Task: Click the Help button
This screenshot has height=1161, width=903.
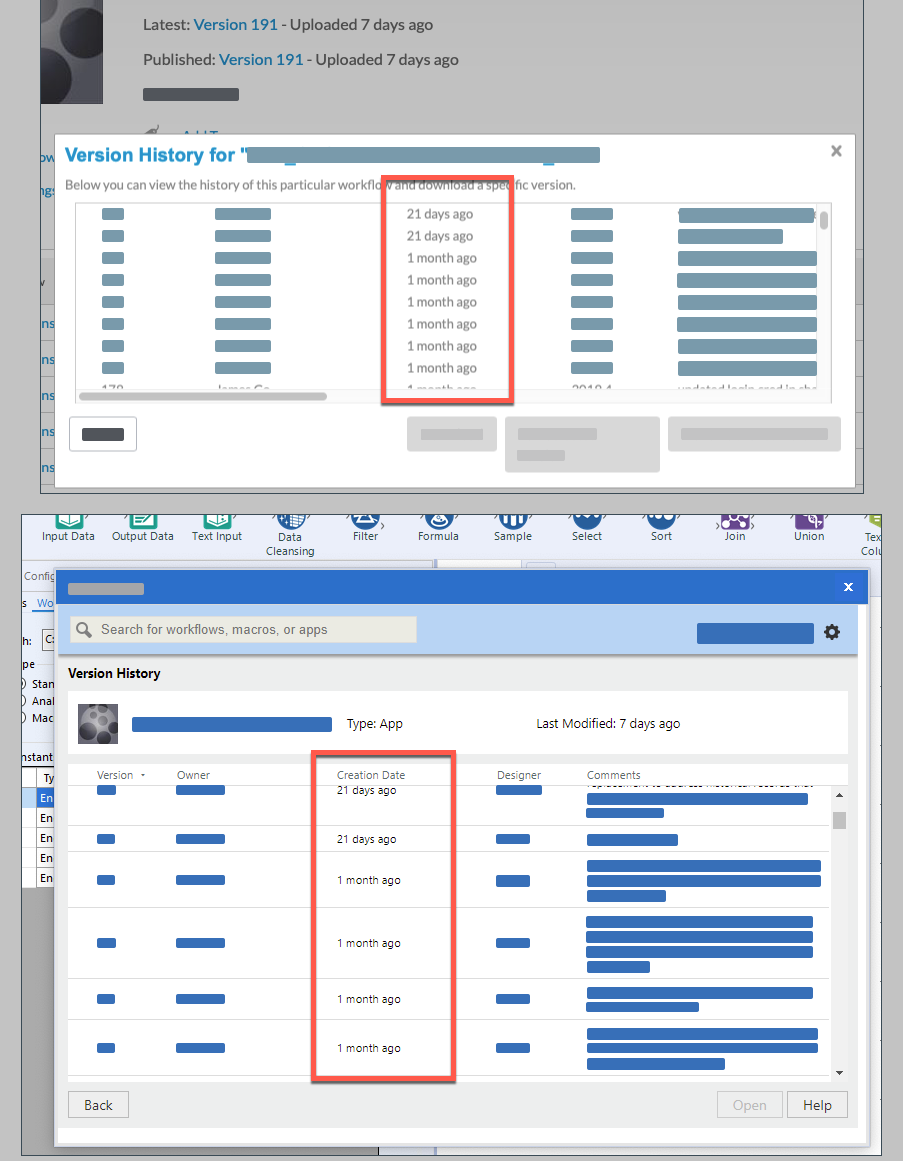Action: 816,1104
